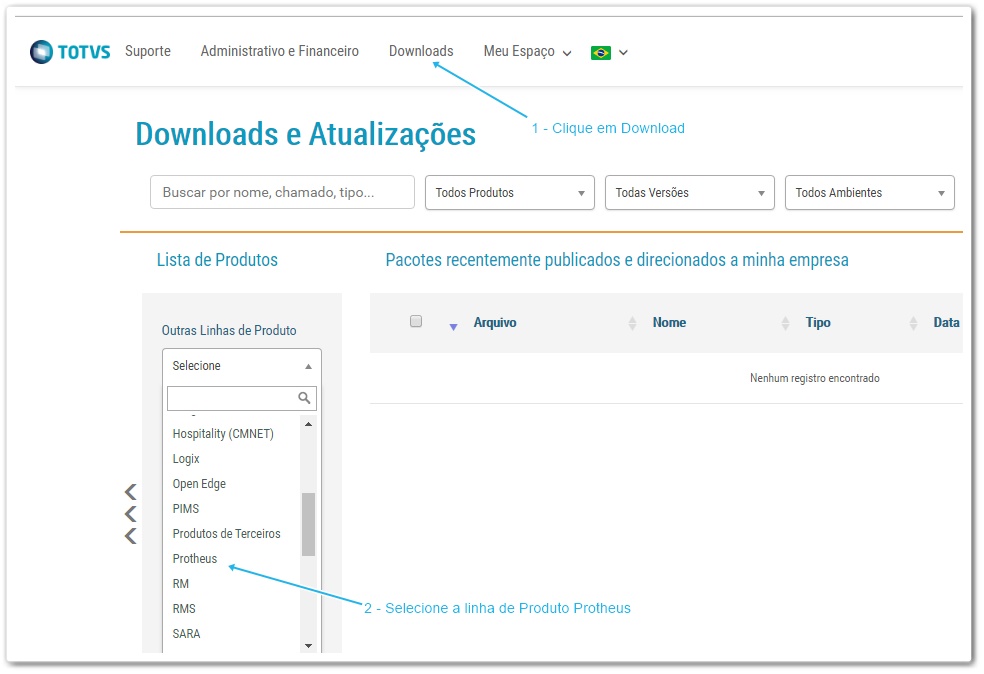Click the list scrollbar down arrow
984x674 pixels.
pos(308,646)
